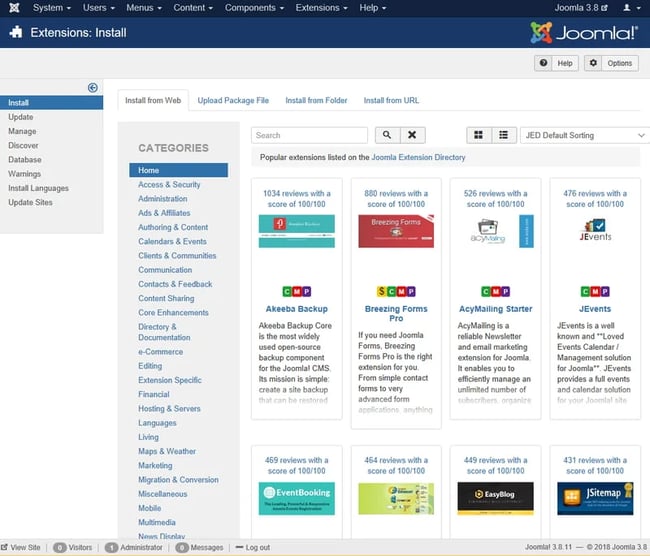Click the EventBooking banner thumbnail
650x556 pixels.
296,498
